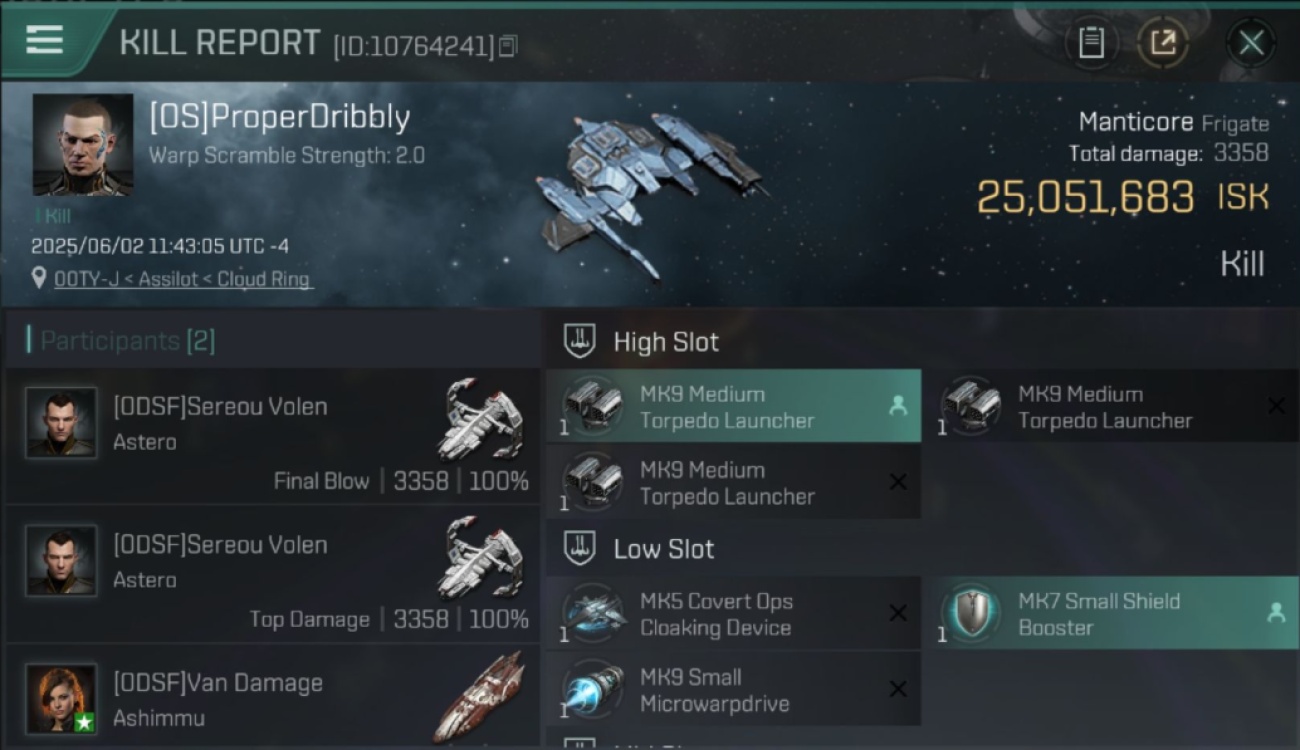The height and width of the screenshot is (750, 1300).
Task: Share the kill report via the export icon
Action: (1162, 43)
